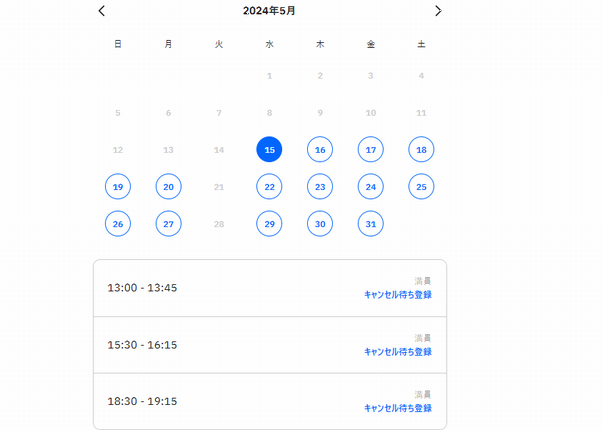The image size is (602, 430).
Task: Select May 20 date
Action: coord(168,186)
